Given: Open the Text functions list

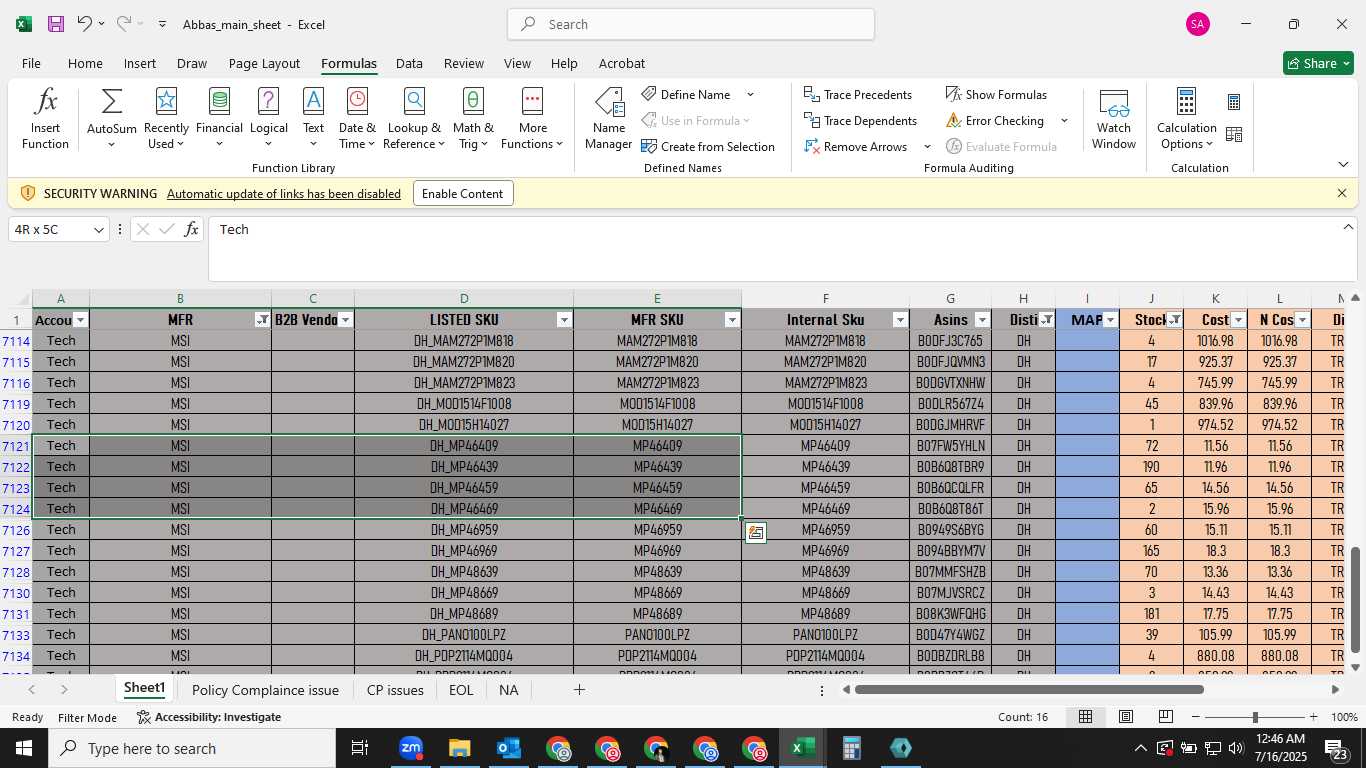Looking at the screenshot, I should [313, 118].
